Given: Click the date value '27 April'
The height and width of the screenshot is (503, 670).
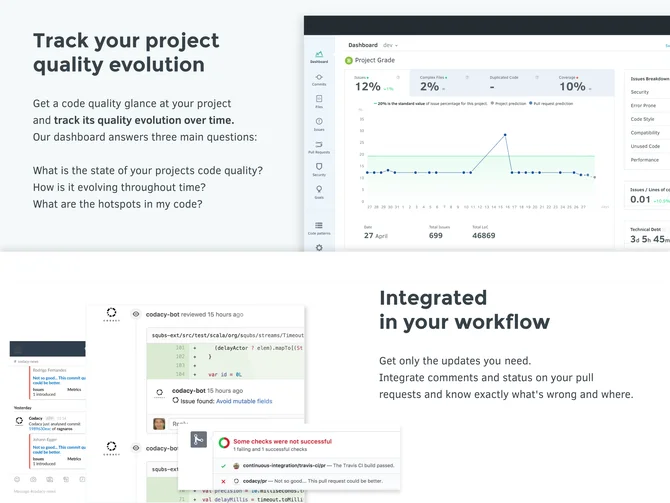Looking at the screenshot, I should pyautogui.click(x=376, y=235).
